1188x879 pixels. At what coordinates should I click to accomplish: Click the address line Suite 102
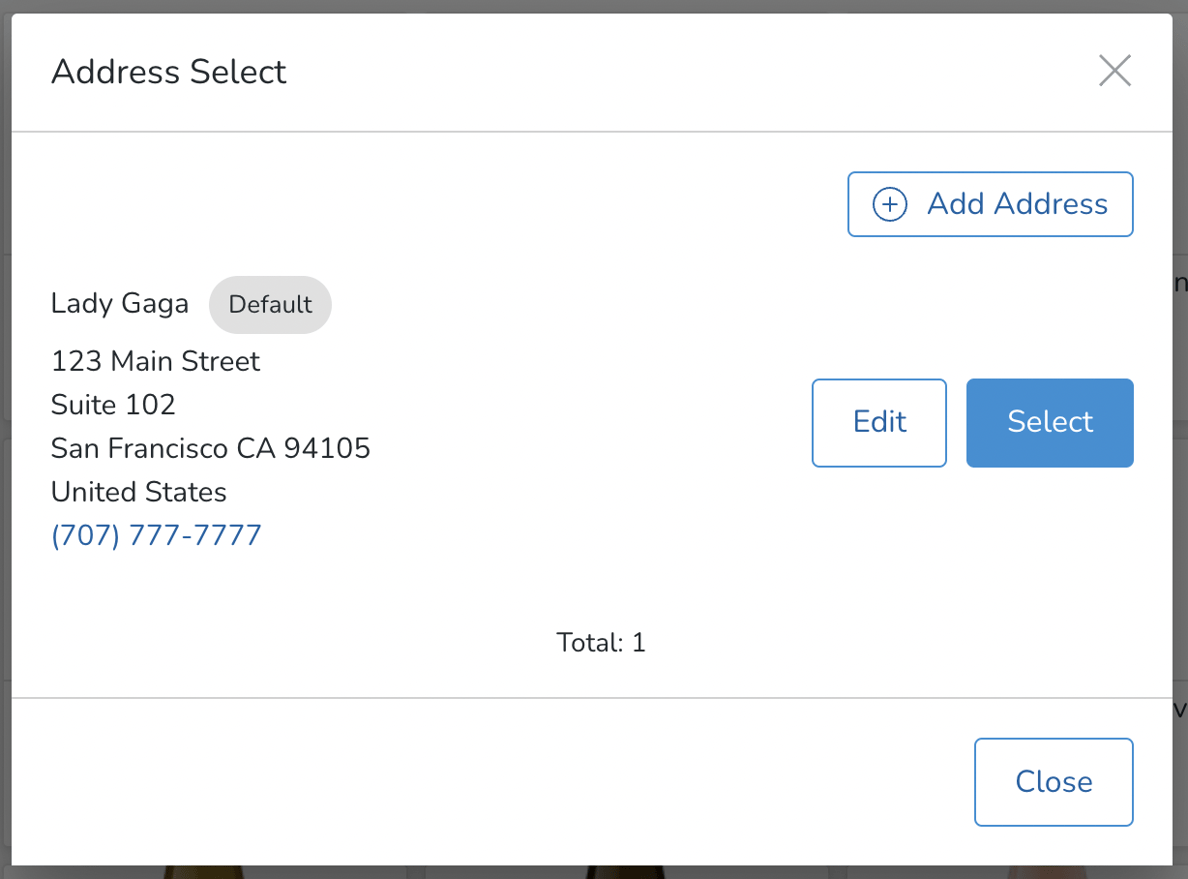click(113, 405)
